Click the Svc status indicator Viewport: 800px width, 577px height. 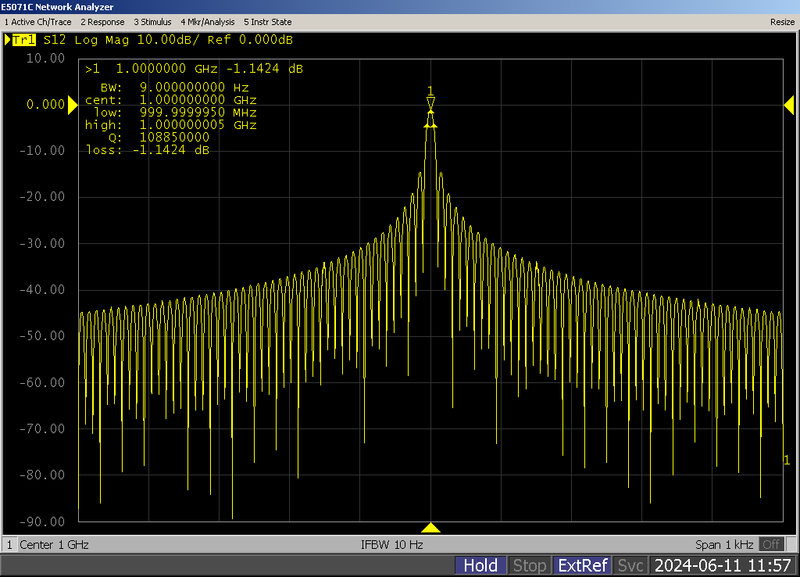630,566
